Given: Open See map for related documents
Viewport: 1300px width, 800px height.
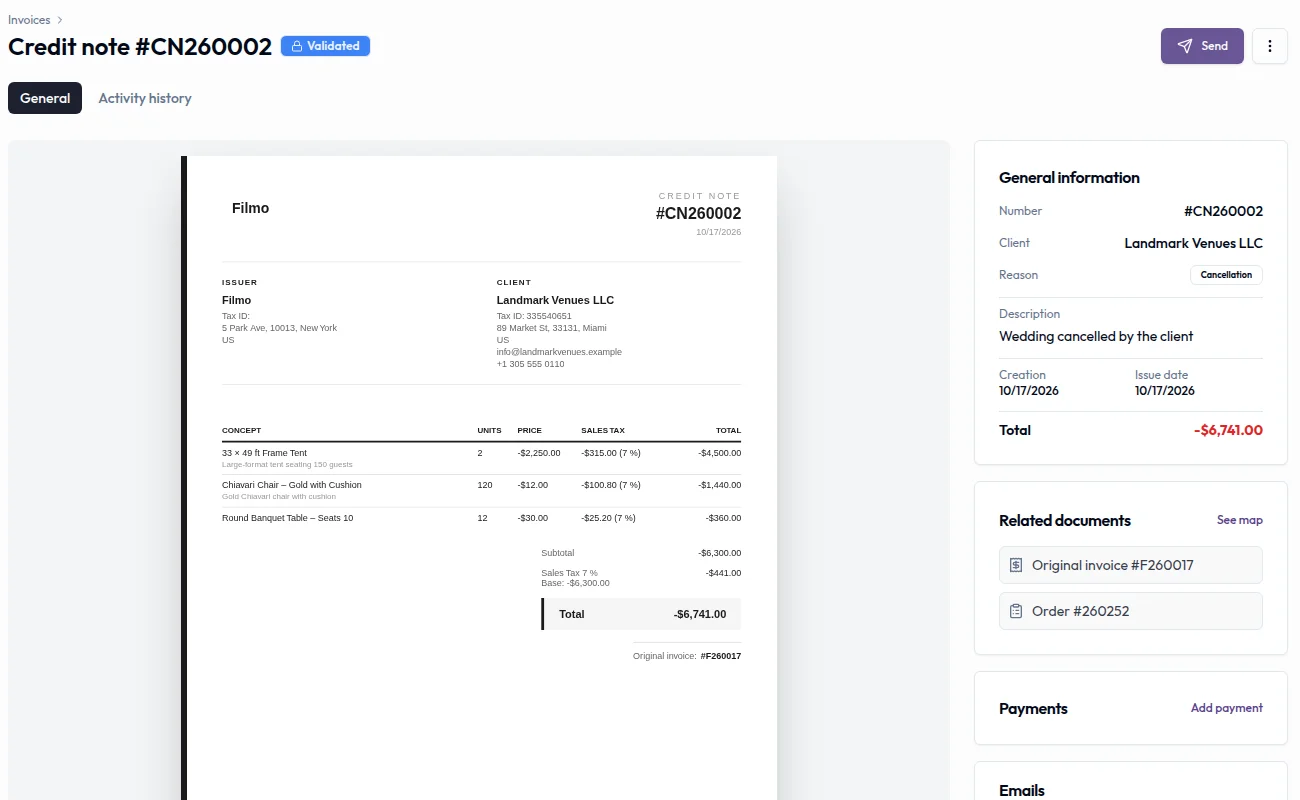Looking at the screenshot, I should [1240, 520].
